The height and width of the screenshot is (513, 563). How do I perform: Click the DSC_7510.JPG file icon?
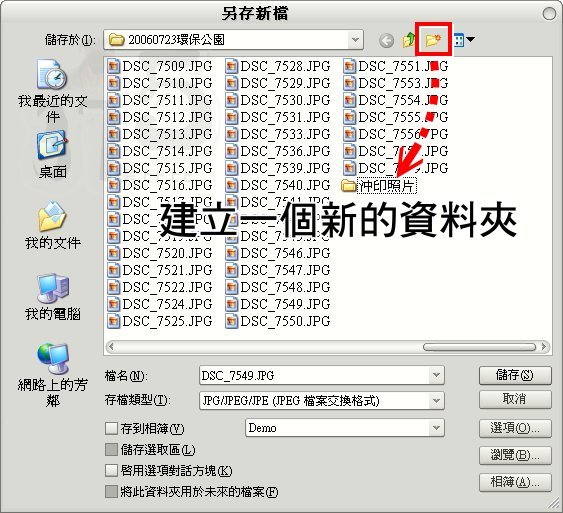[x=113, y=83]
